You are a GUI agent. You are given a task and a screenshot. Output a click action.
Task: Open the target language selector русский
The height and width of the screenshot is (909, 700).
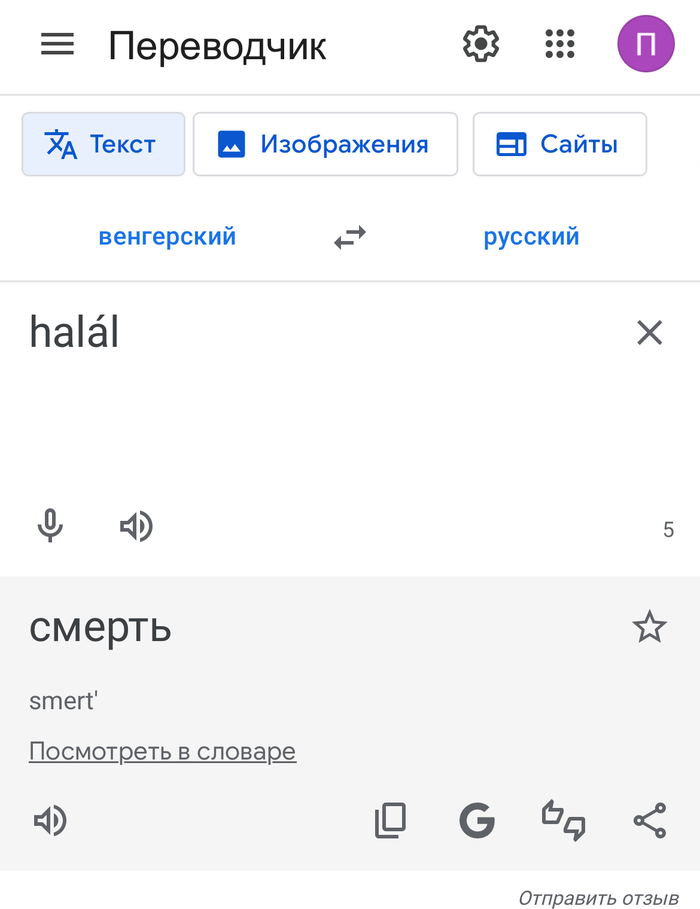click(x=531, y=237)
